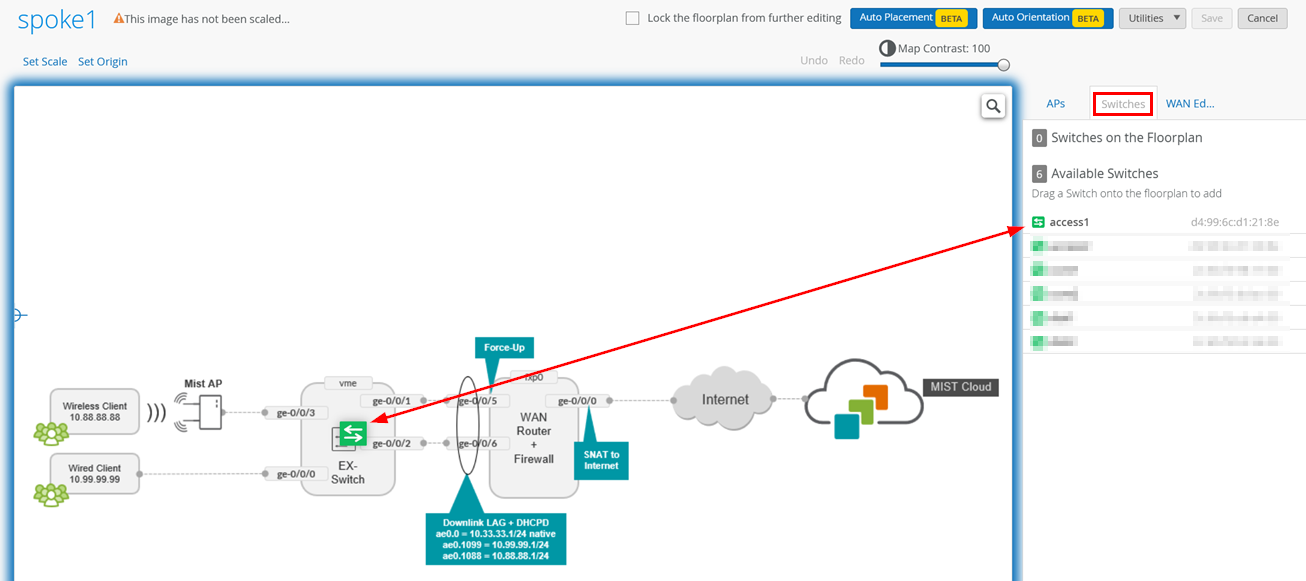Click the Wired Client users icon
1306x581 pixels.
click(51, 494)
